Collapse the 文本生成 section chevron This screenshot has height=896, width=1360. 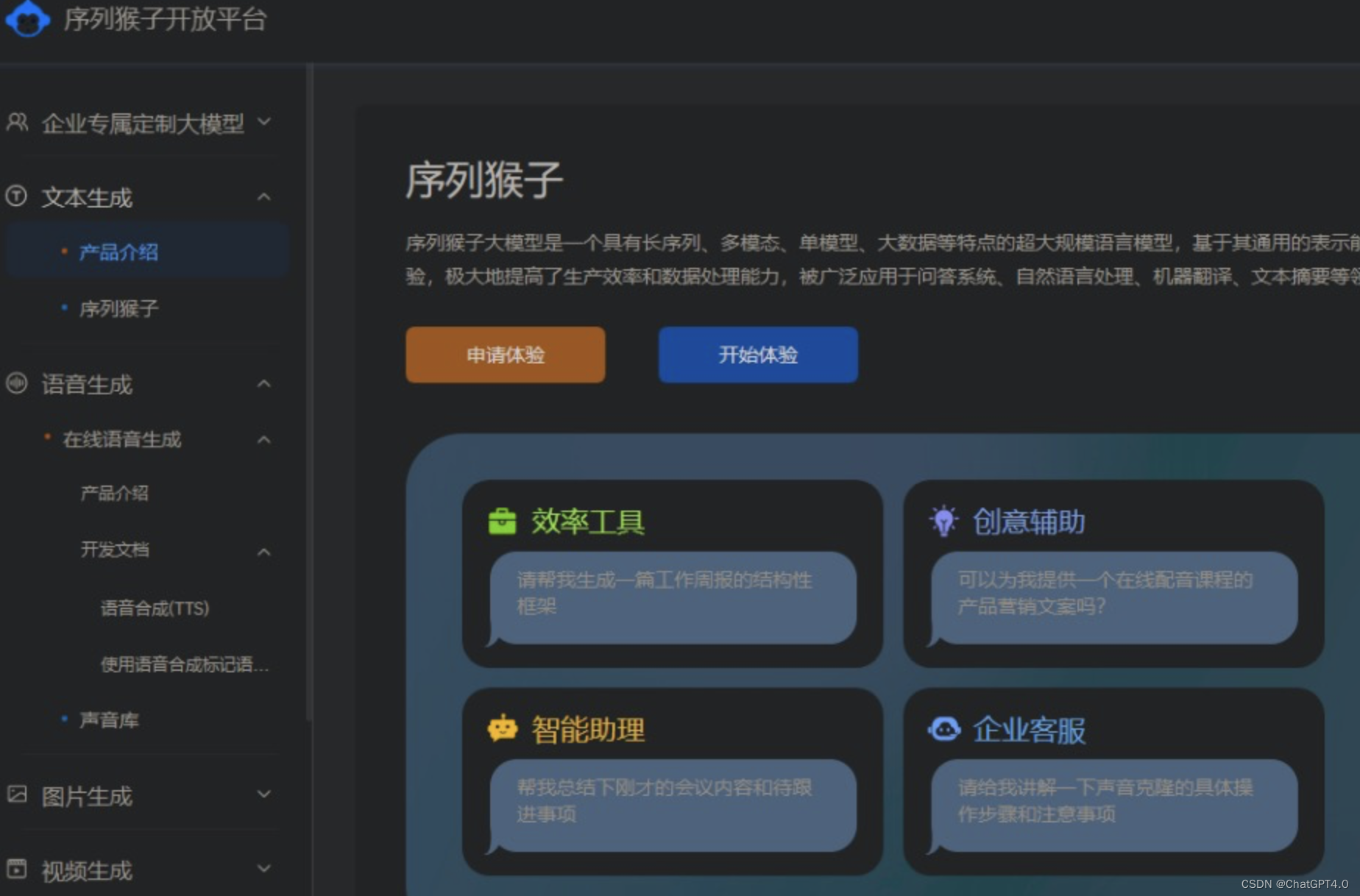(x=264, y=196)
